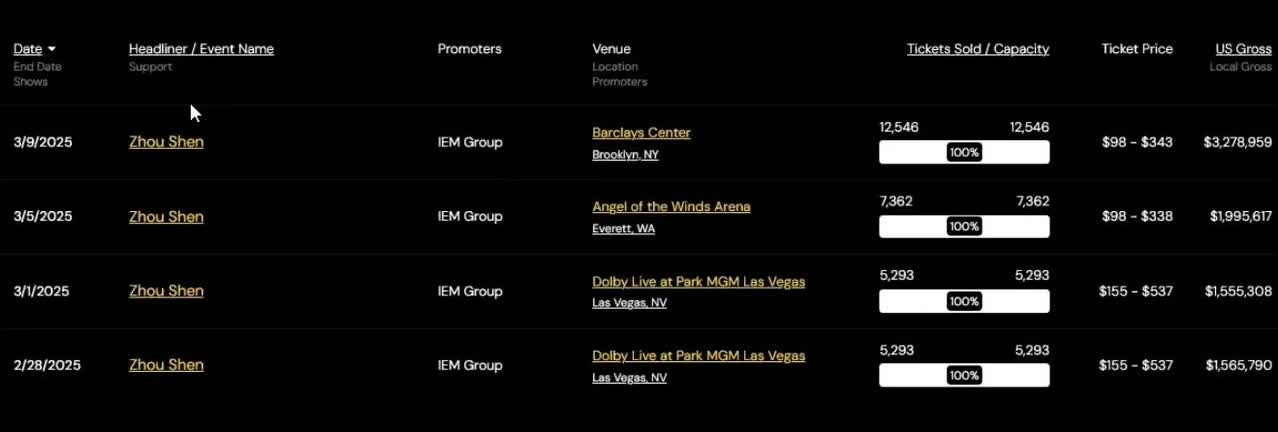The height and width of the screenshot is (432, 1278).
Task: Click the $3,278,959 gross value
Action: [x=1237, y=142]
